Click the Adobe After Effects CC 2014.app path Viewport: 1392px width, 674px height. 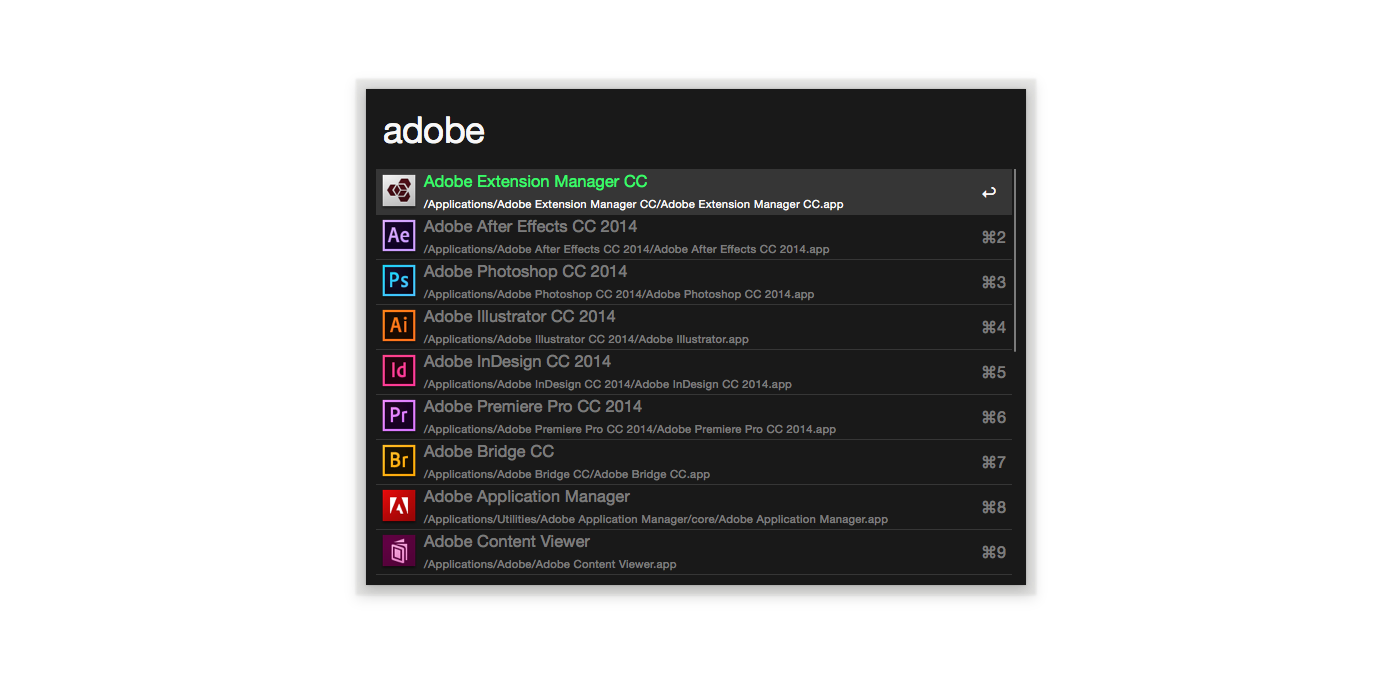[x=627, y=249]
